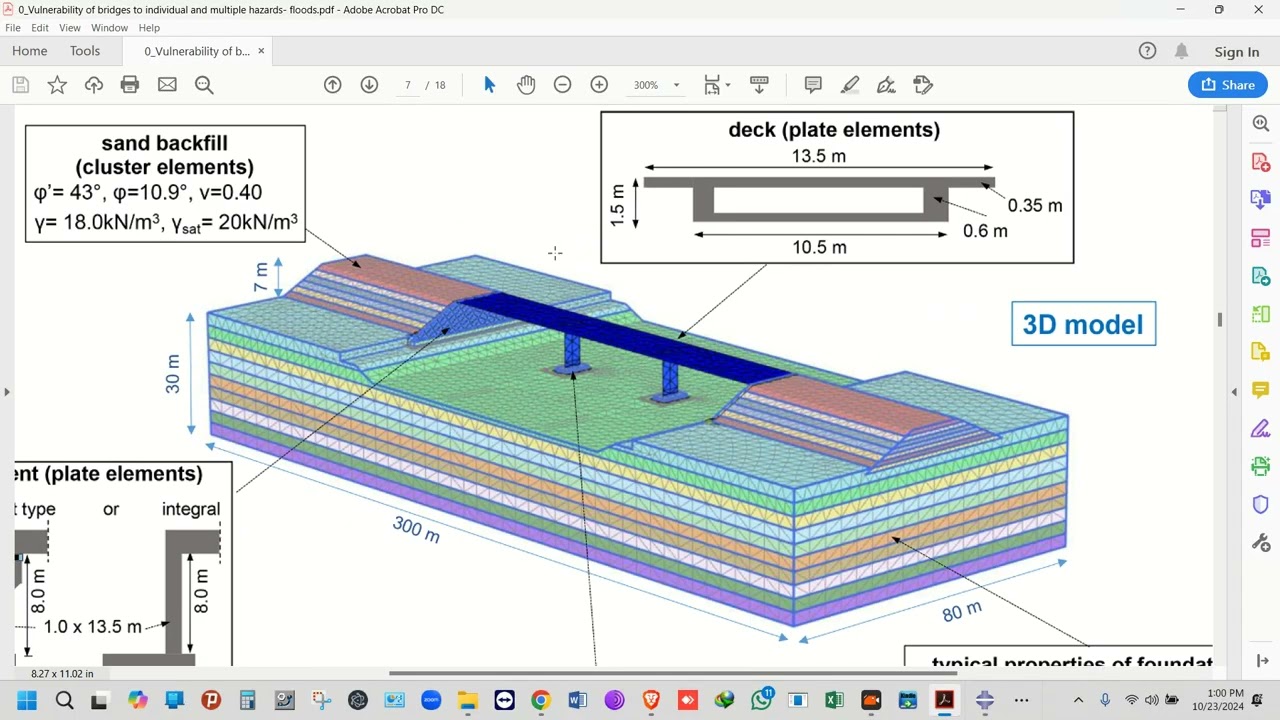This screenshot has width=1280, height=720.
Task: Zoom out with the minus button
Action: [562, 85]
